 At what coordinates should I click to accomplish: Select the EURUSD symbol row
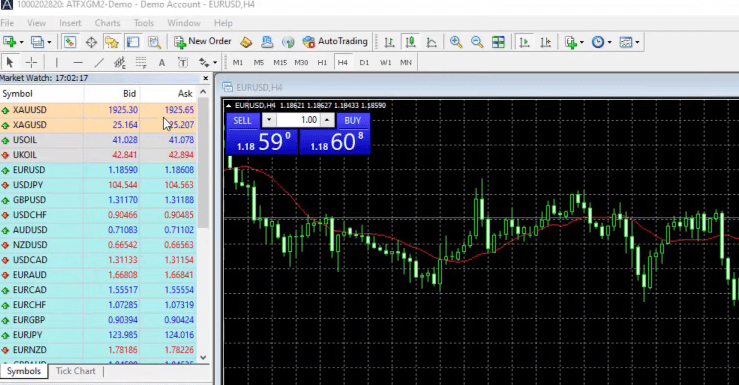click(x=99, y=170)
